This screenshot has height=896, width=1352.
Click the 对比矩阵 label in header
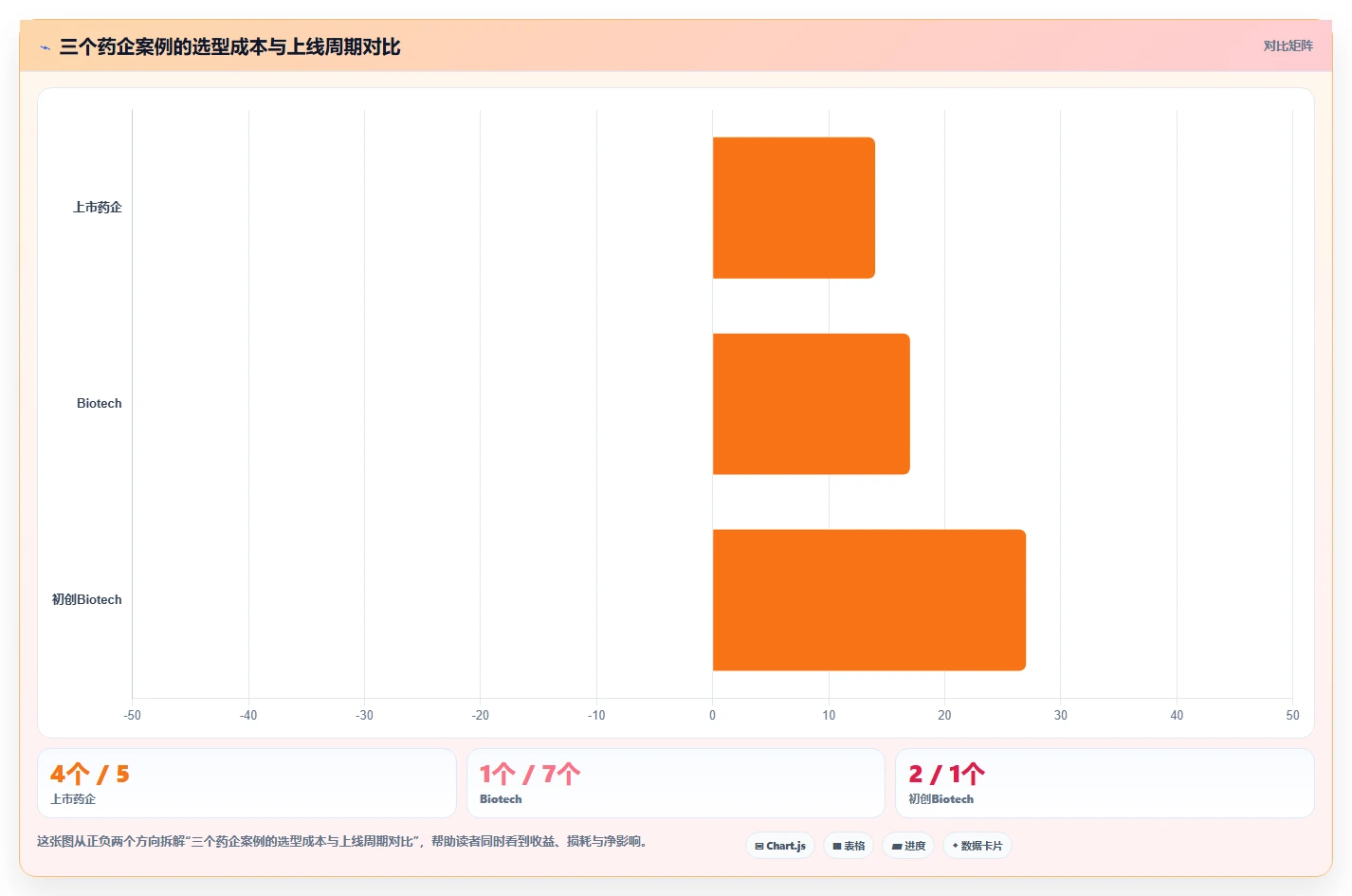click(x=1288, y=46)
